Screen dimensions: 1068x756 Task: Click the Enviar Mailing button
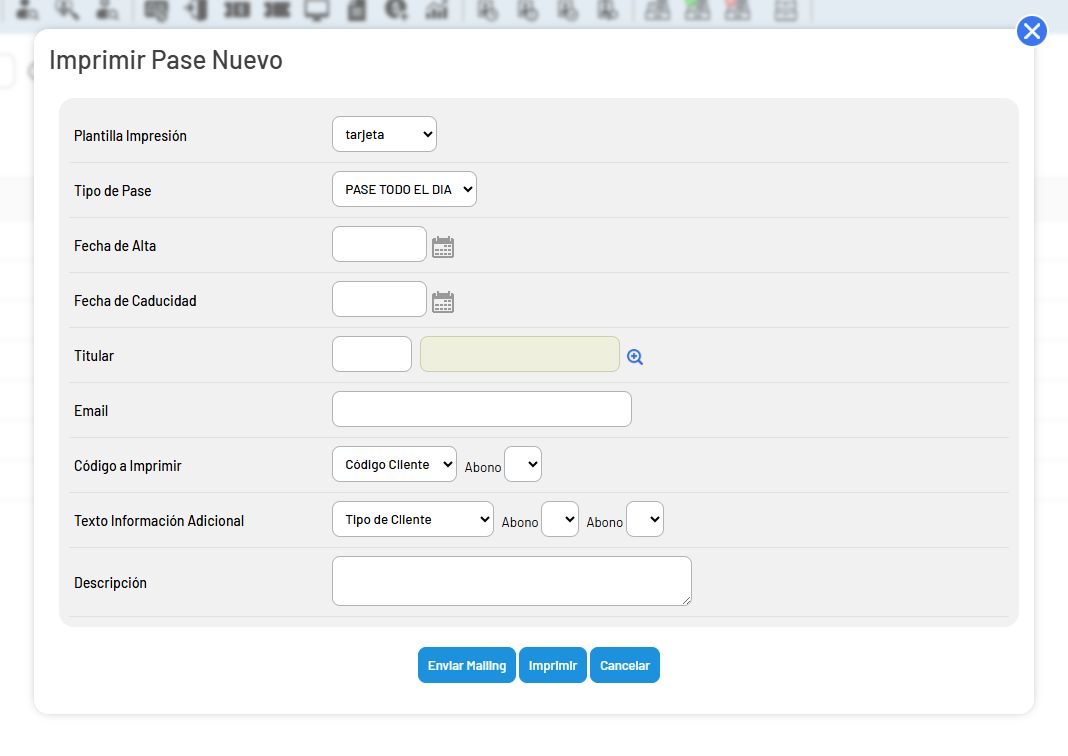pyautogui.click(x=467, y=665)
